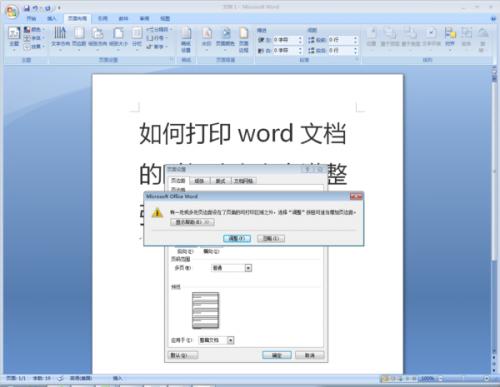Click the quick access toolbar customize arrow
This screenshot has width=500, height=387.
[59, 7]
